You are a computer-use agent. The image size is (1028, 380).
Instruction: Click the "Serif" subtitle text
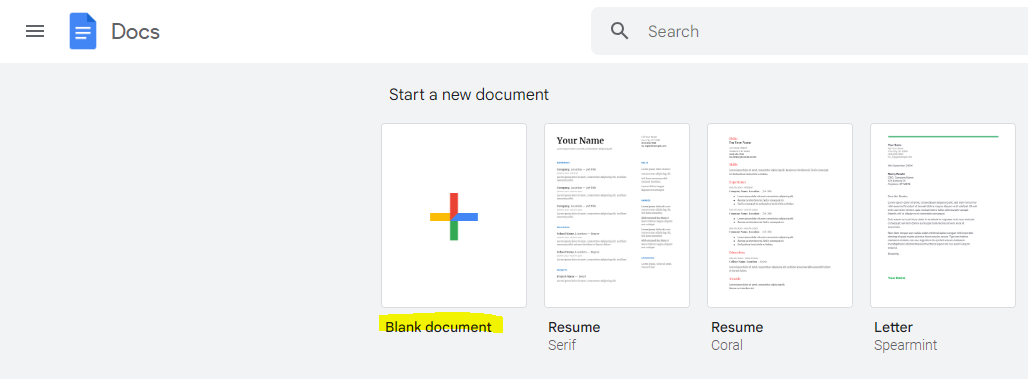pos(562,345)
